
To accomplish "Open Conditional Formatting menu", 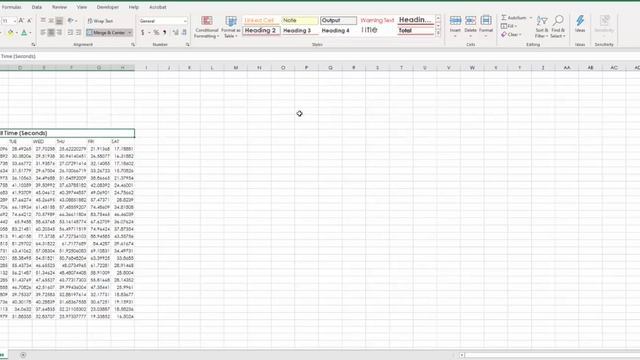I will pyautogui.click(x=207, y=27).
